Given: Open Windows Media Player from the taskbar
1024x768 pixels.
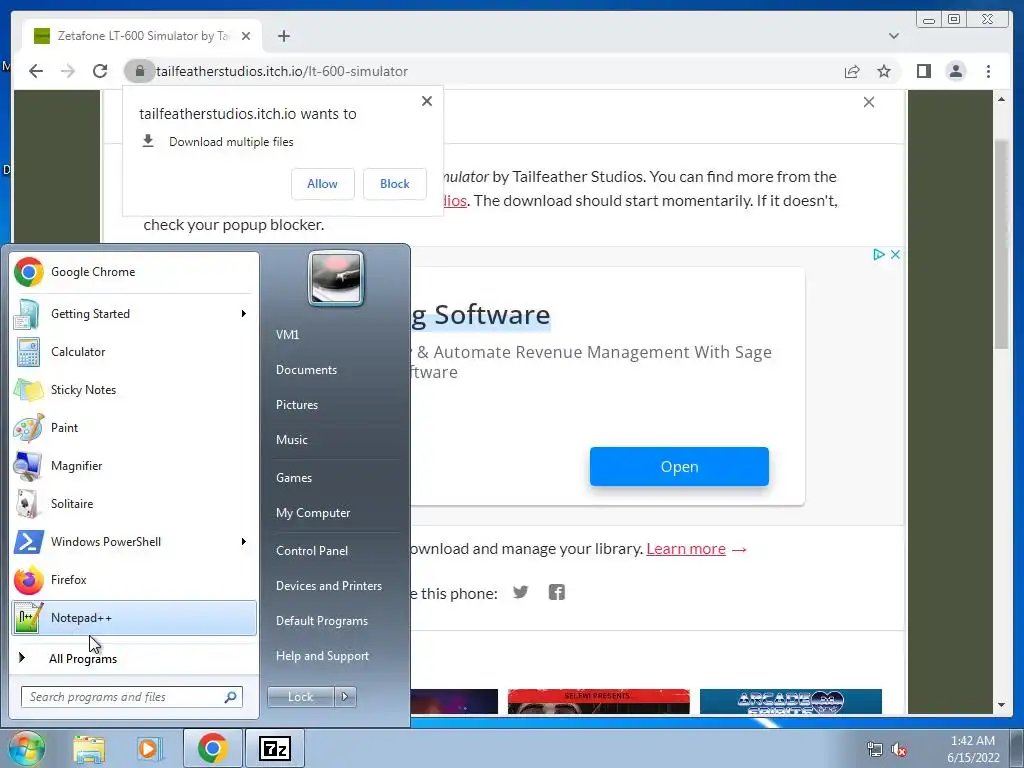Looking at the screenshot, I should pyautogui.click(x=150, y=748).
